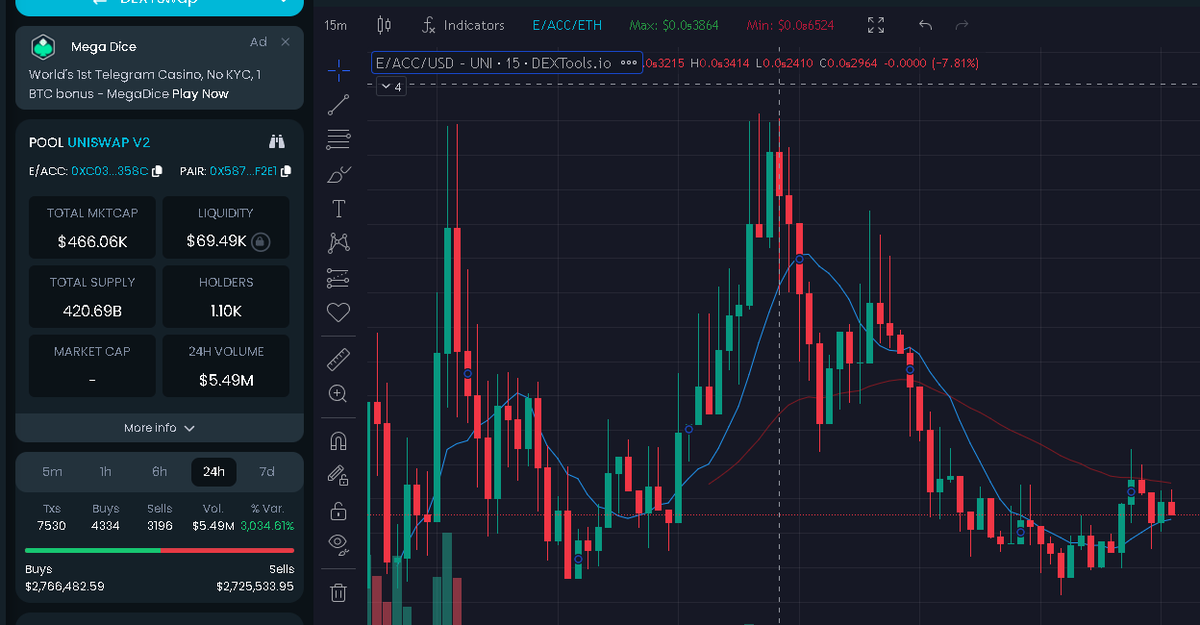
Task: Click the Liquidity $69.49K card
Action: pyautogui.click(x=226, y=227)
